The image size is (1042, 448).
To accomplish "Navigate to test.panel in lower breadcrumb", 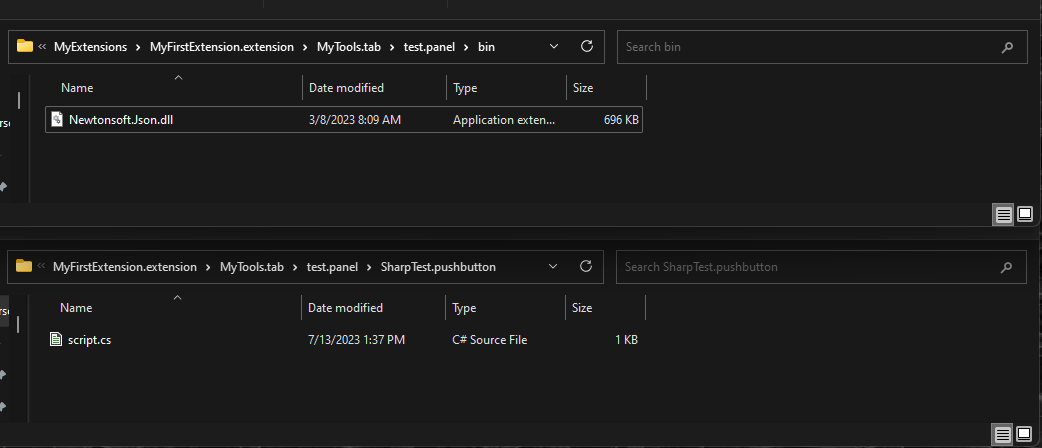I will click(331, 267).
